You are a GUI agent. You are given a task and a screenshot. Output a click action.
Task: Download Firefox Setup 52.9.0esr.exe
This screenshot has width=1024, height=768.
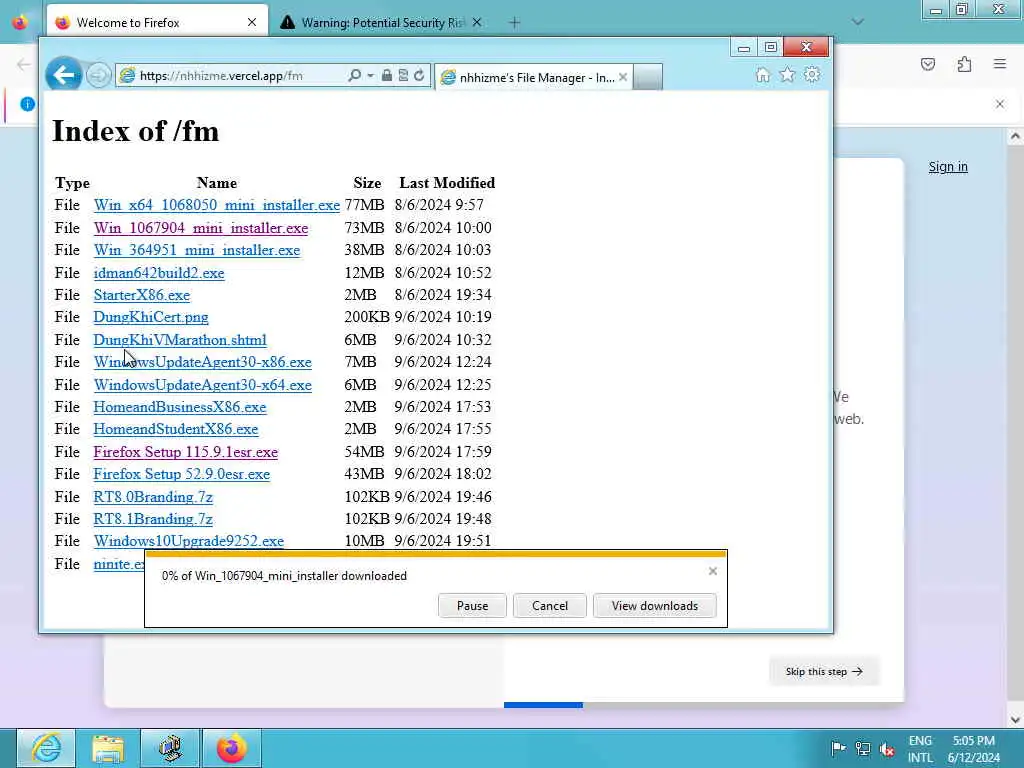point(182,474)
